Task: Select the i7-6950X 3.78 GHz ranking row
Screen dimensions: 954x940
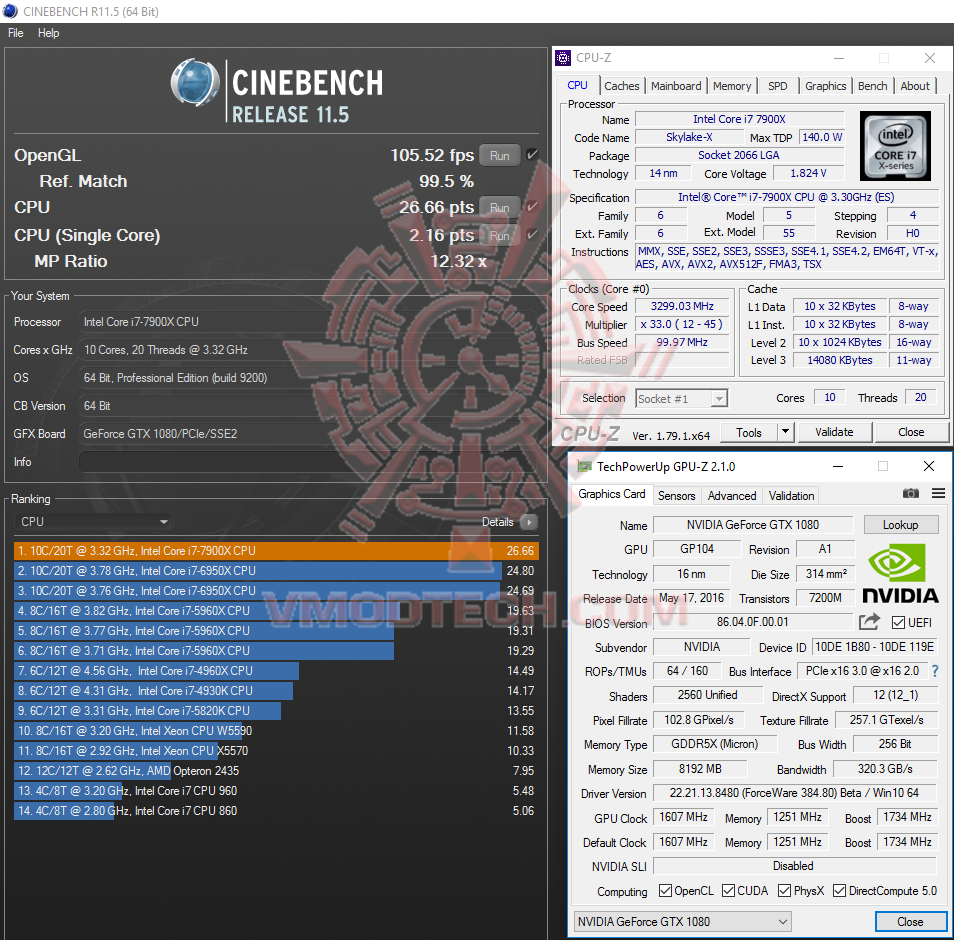Action: coord(276,571)
